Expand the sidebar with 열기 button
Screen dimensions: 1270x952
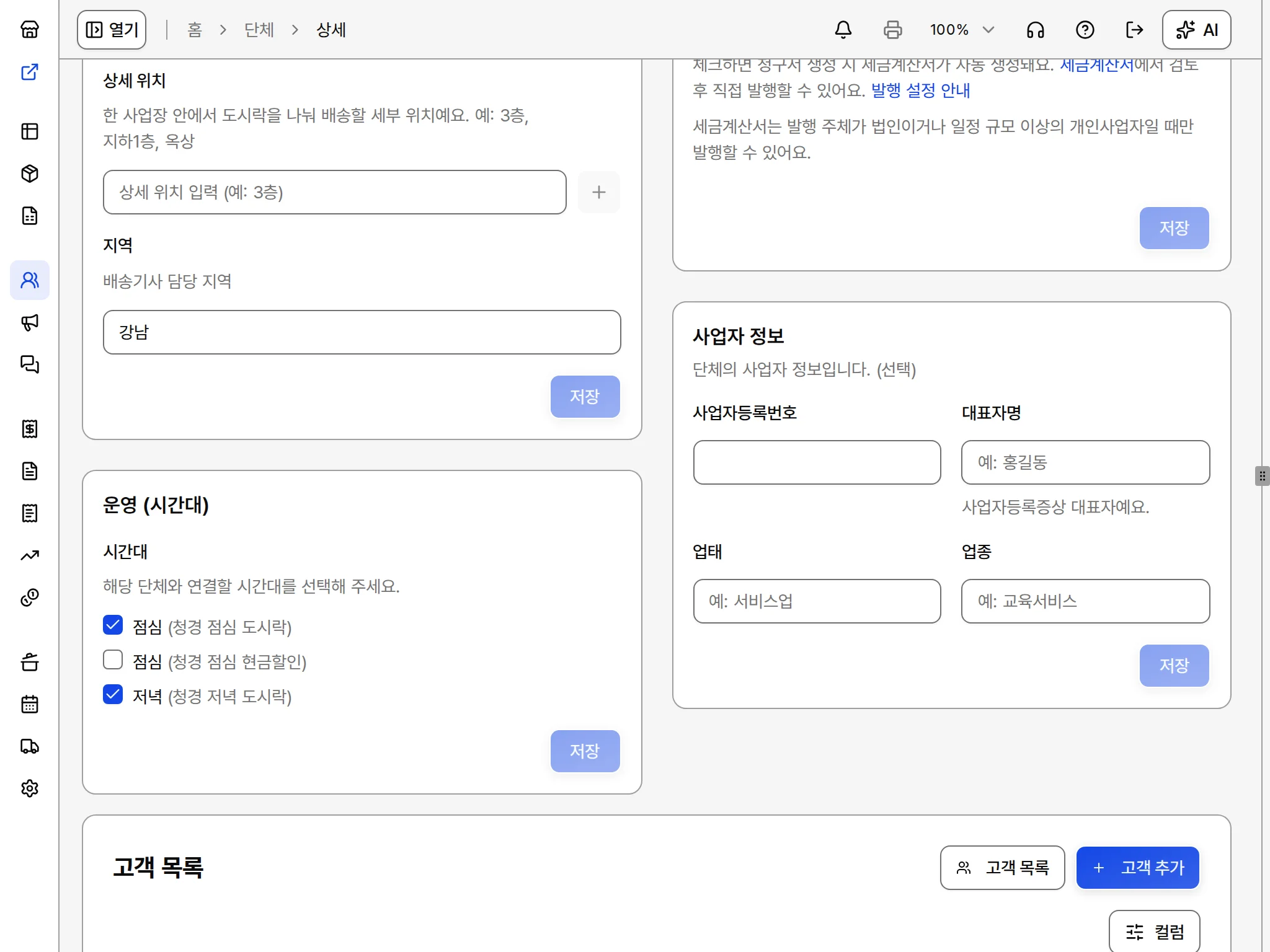pos(112,30)
